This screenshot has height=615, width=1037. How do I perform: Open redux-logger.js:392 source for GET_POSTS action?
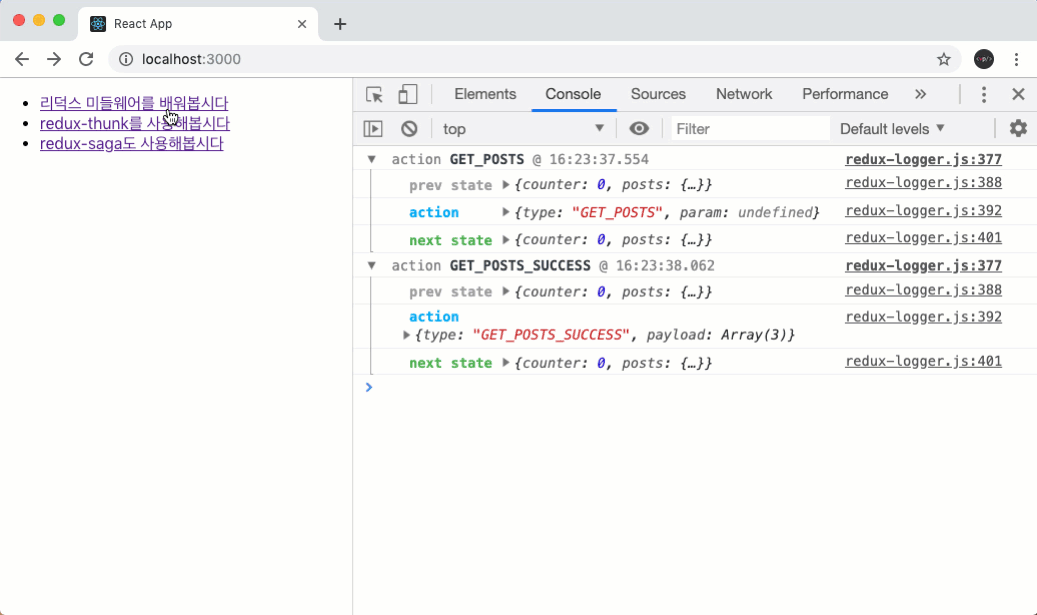[x=923, y=210]
